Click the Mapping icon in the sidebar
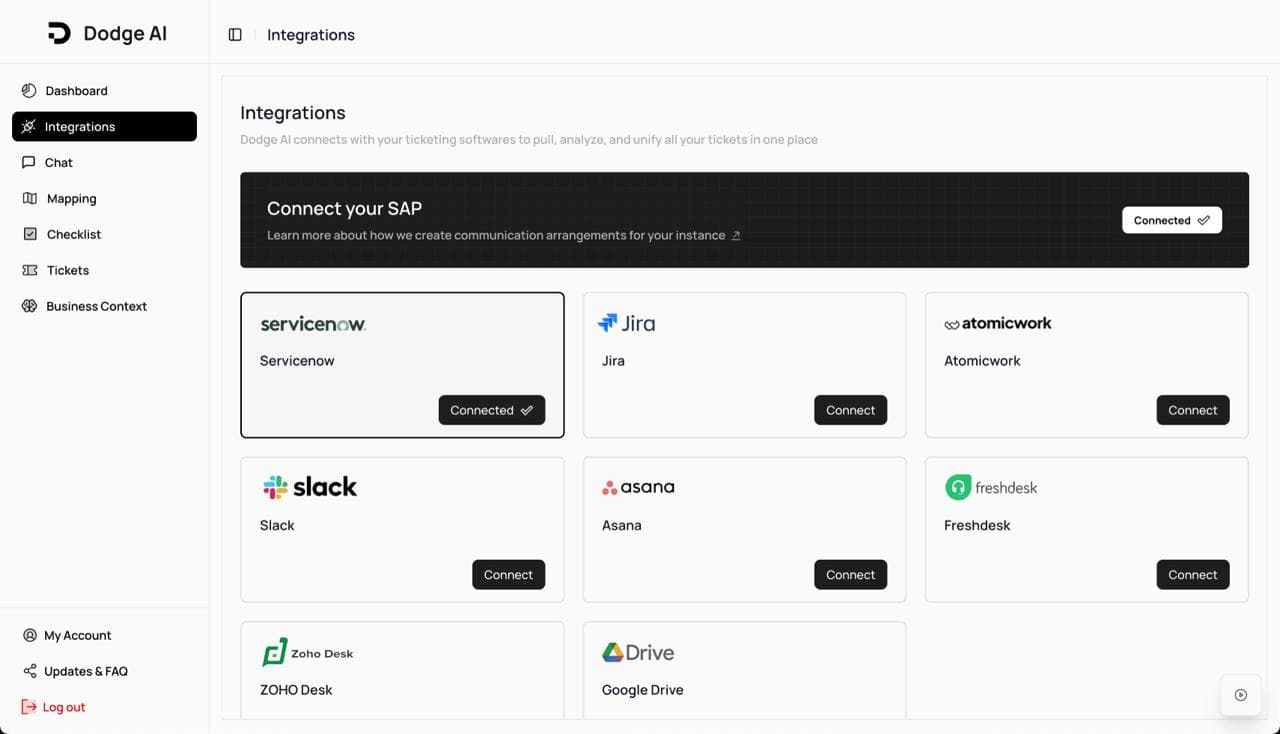 point(30,198)
